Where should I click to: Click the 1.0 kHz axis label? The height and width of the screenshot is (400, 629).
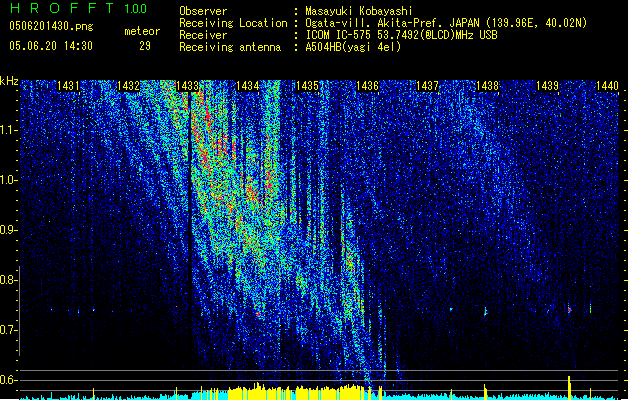pyautogui.click(x=9, y=180)
